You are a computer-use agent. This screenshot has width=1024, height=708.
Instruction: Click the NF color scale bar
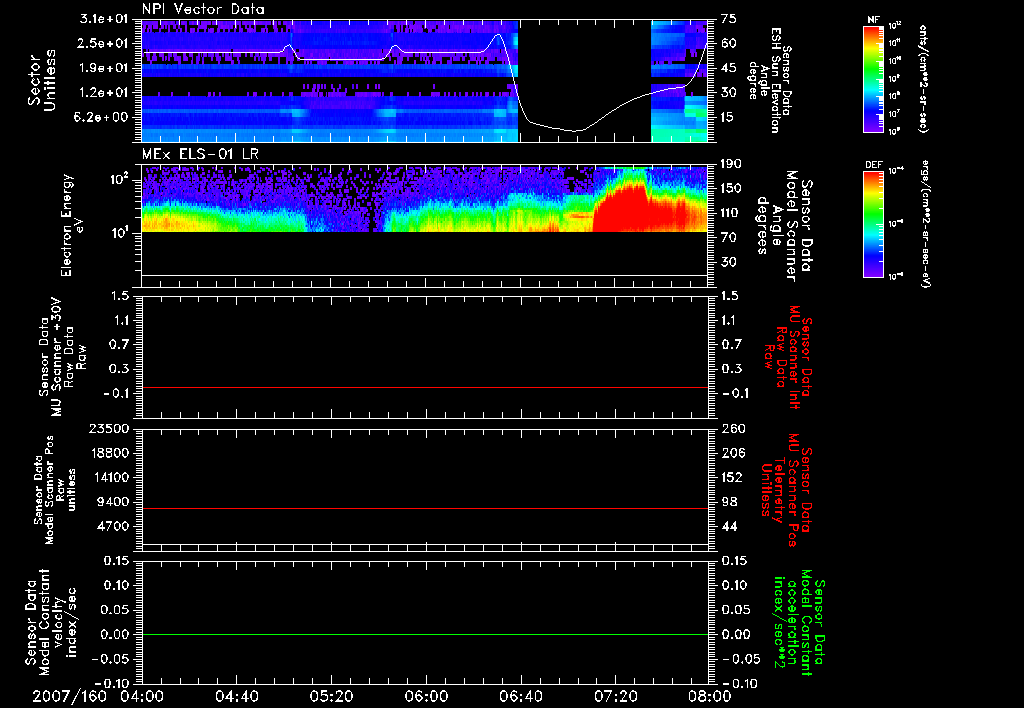[874, 79]
